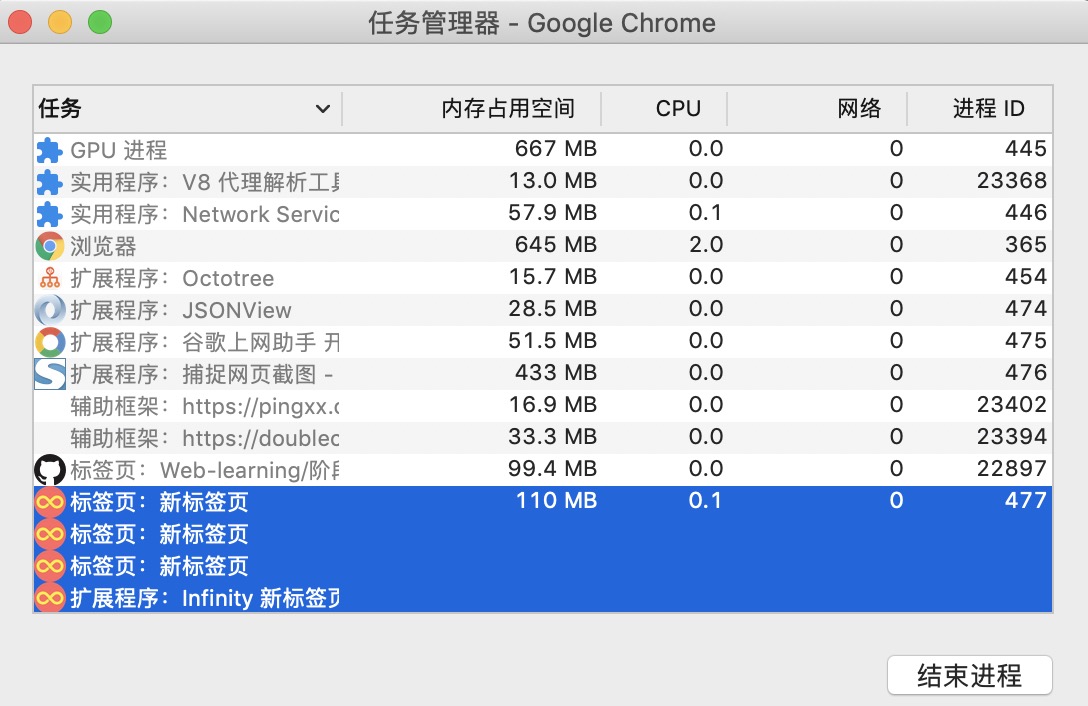This screenshot has height=706, width=1088.
Task: Click process ID 477
Action: pos(1026,500)
